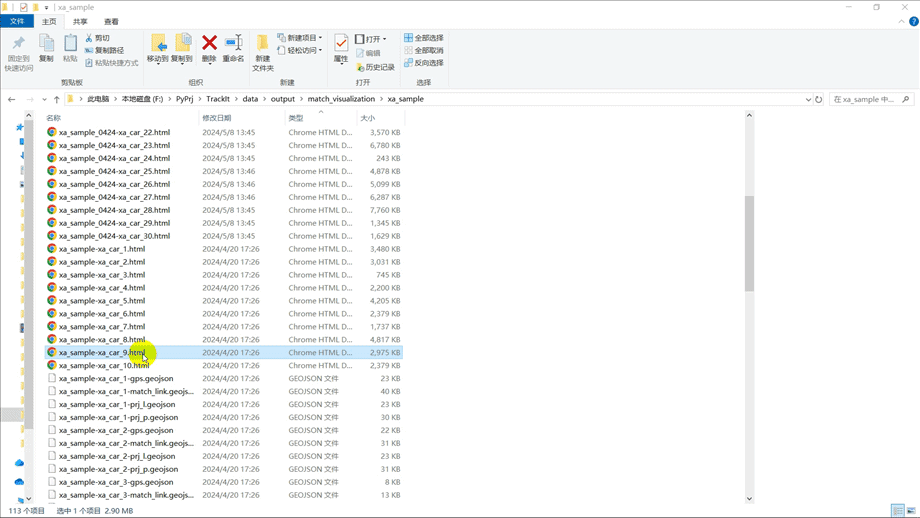
Task: Click History in the Open group
Action: [x=376, y=67]
